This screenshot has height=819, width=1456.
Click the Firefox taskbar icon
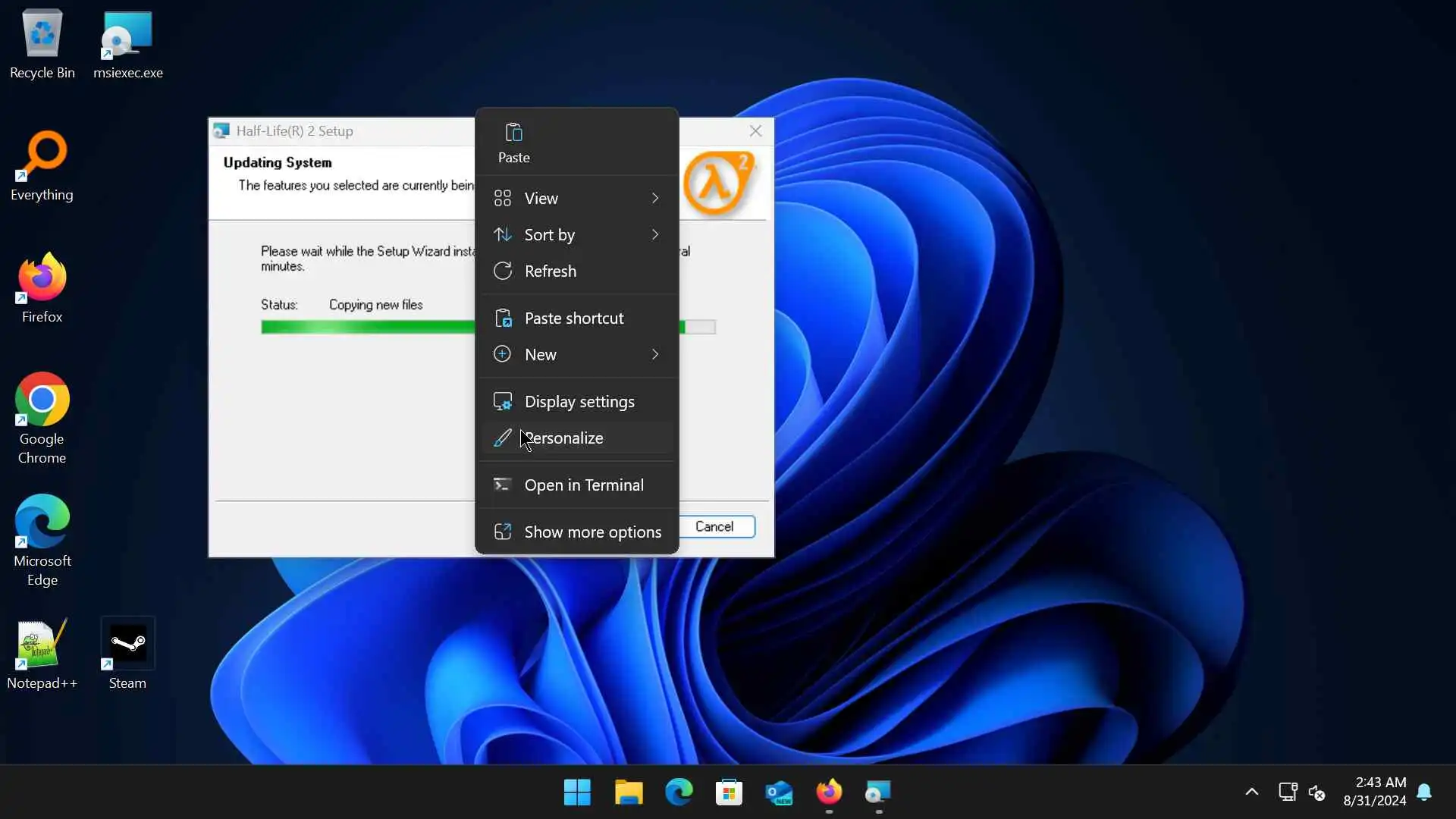pos(829,792)
